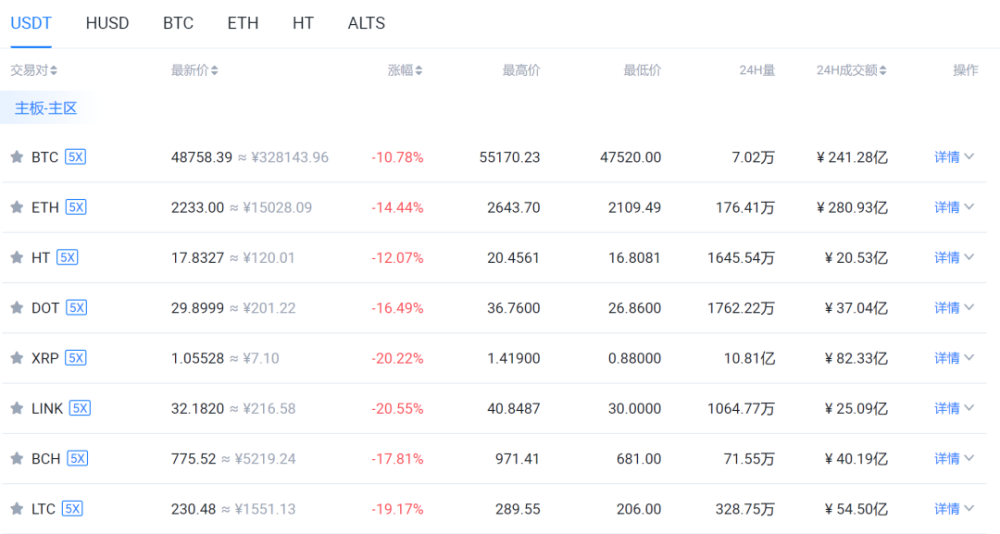Click the 24H量 column header
The width and height of the screenshot is (1000, 534).
(x=757, y=70)
